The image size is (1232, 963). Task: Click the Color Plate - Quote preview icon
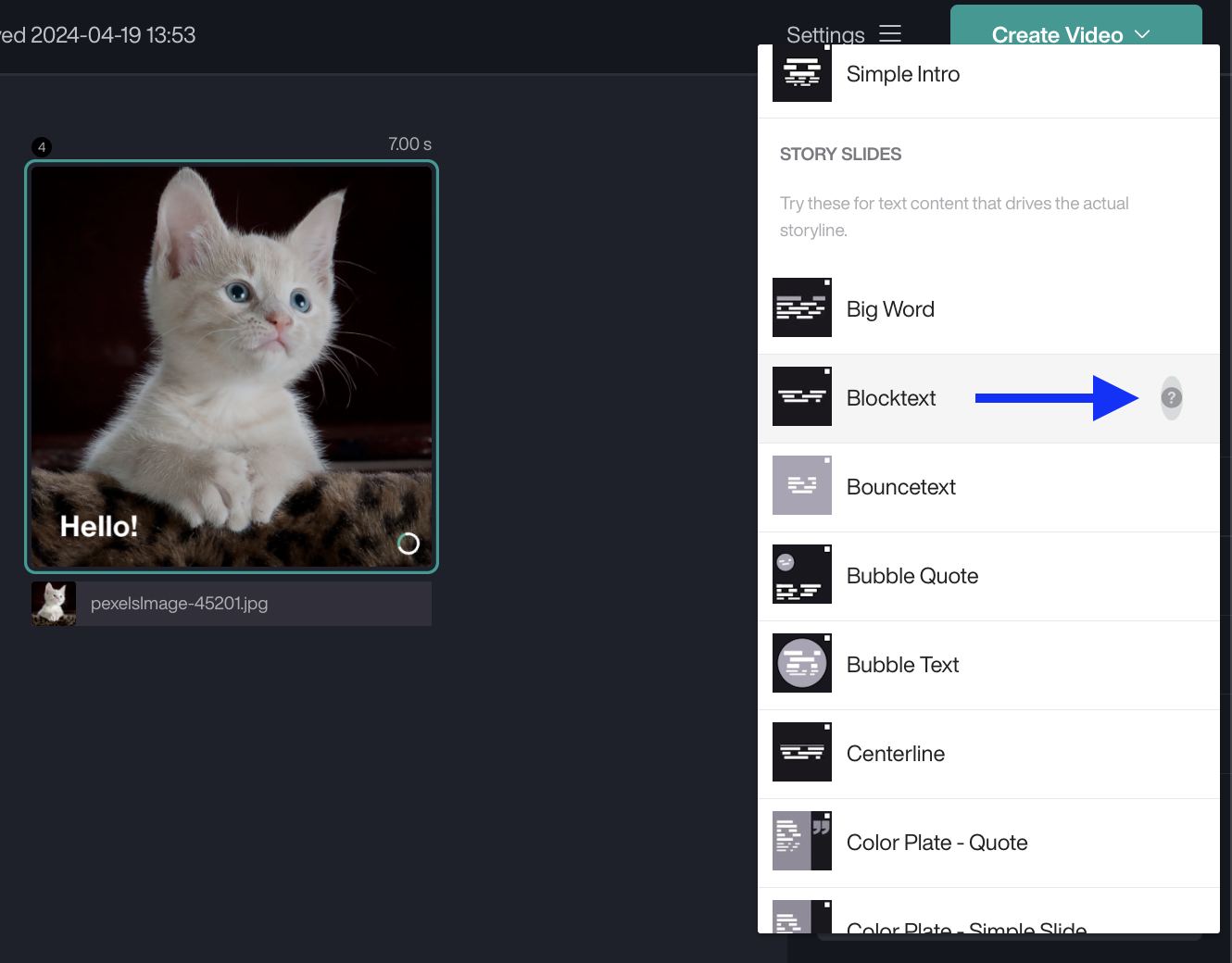(x=801, y=841)
